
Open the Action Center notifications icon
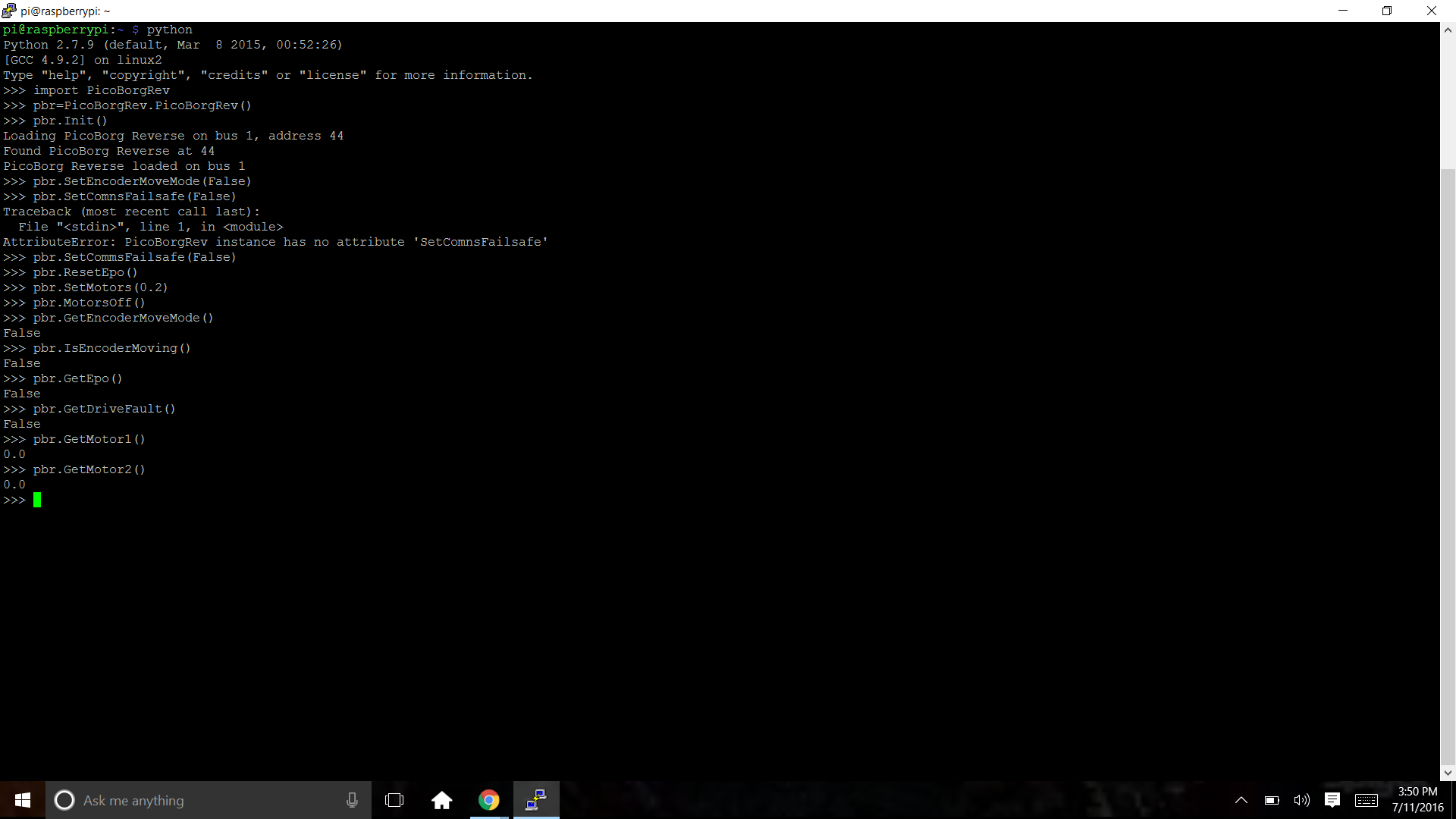[1332, 800]
